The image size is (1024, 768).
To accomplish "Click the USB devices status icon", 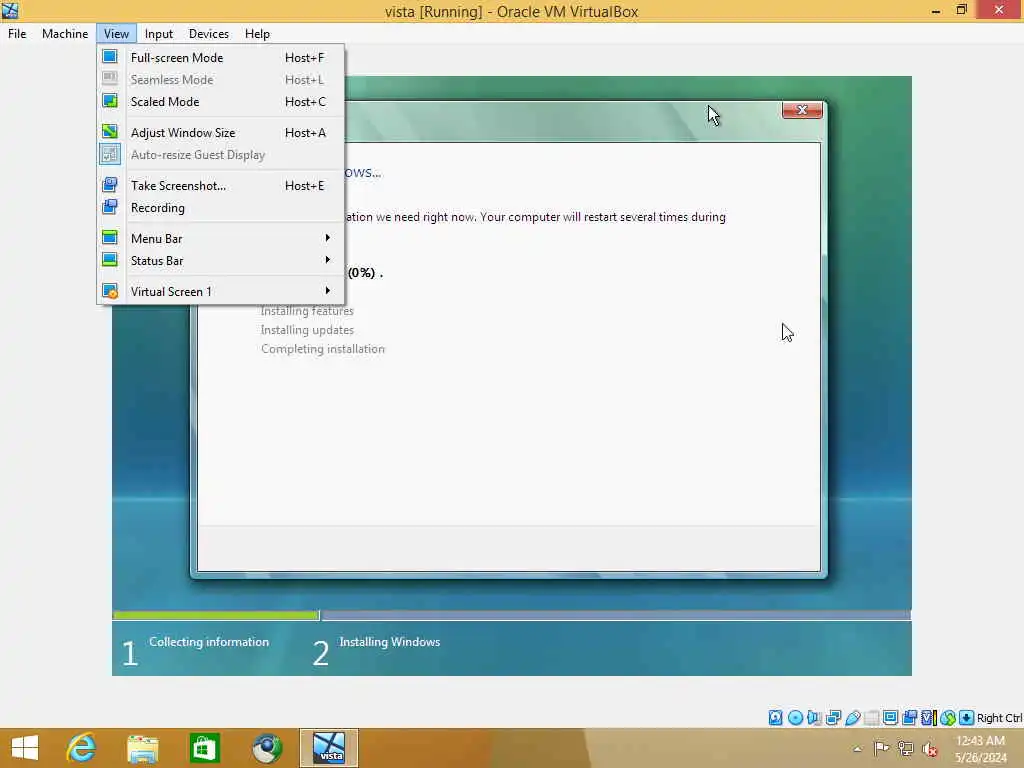I will 852,718.
